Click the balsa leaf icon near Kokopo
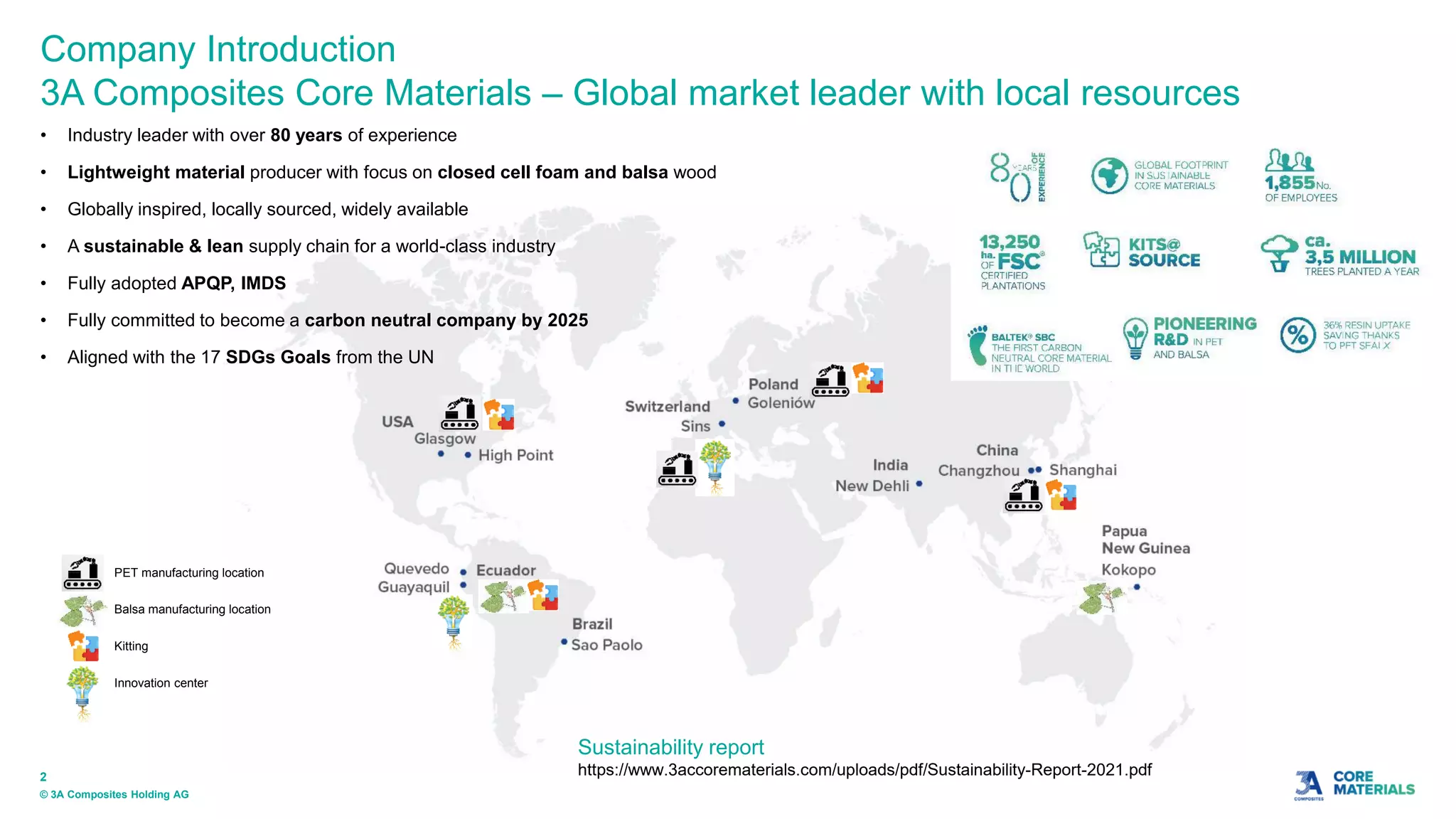 [1101, 599]
